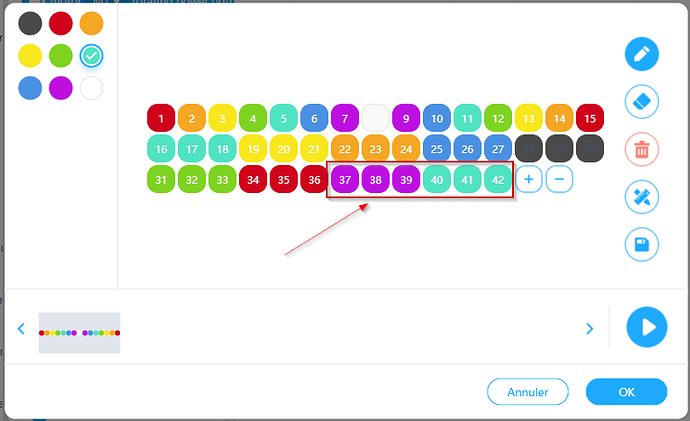Select the LED strip frame thumbnail
Image resolution: width=690 pixels, height=421 pixels.
(x=80, y=333)
